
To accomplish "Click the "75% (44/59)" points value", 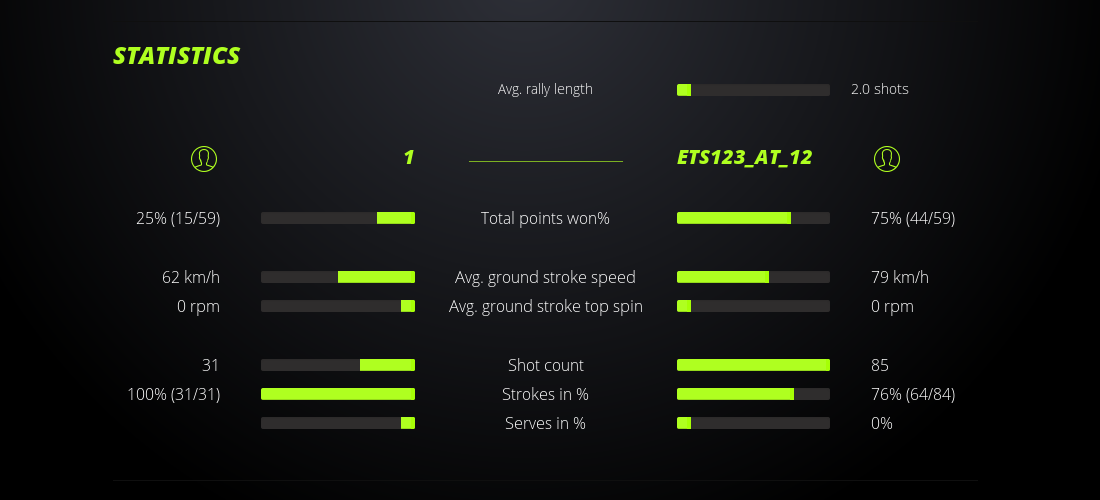I will 913,218.
